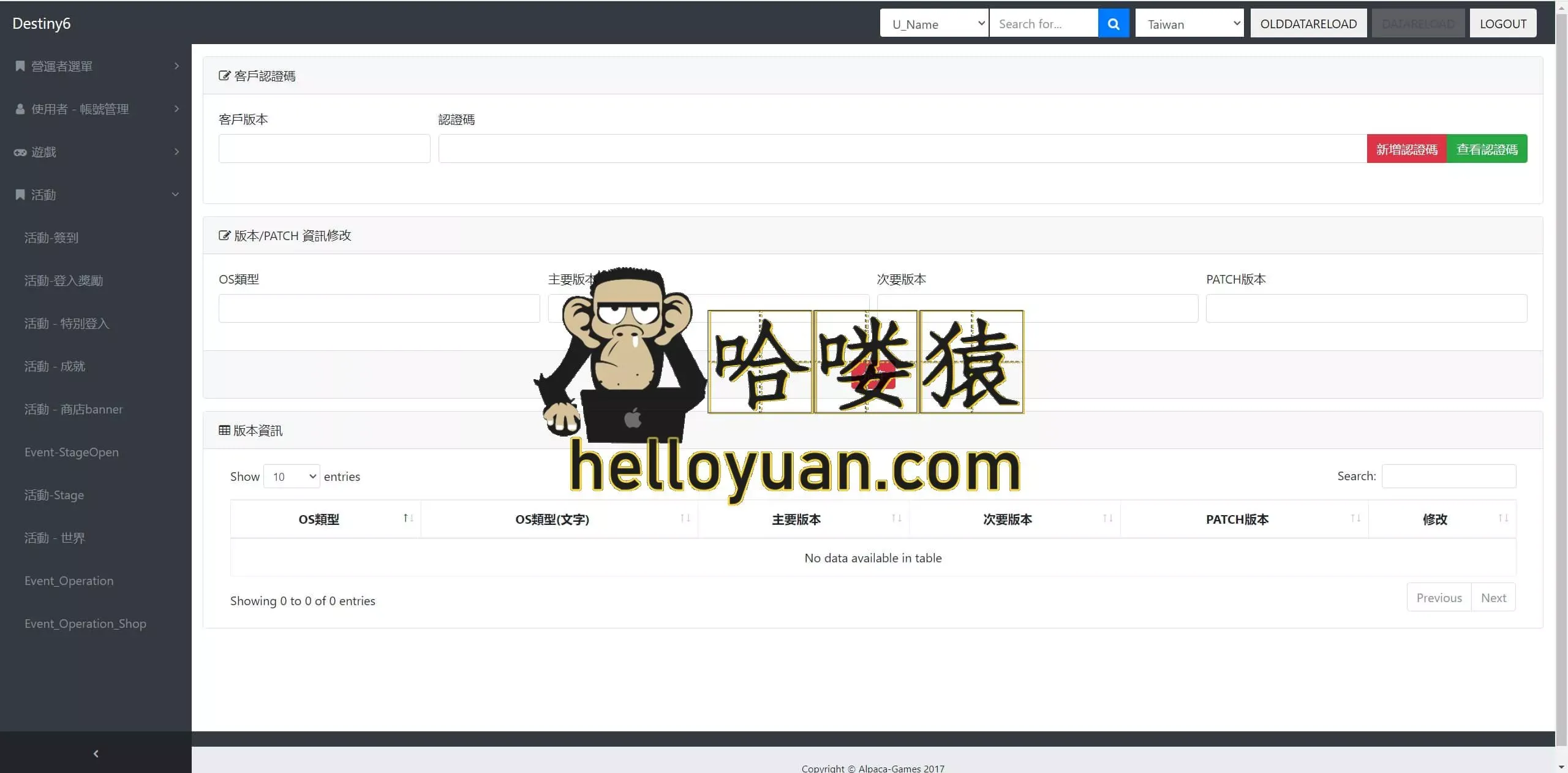Image resolution: width=1568 pixels, height=773 pixels.
Task: Sort by 修改 column arrows
Action: coord(1504,519)
